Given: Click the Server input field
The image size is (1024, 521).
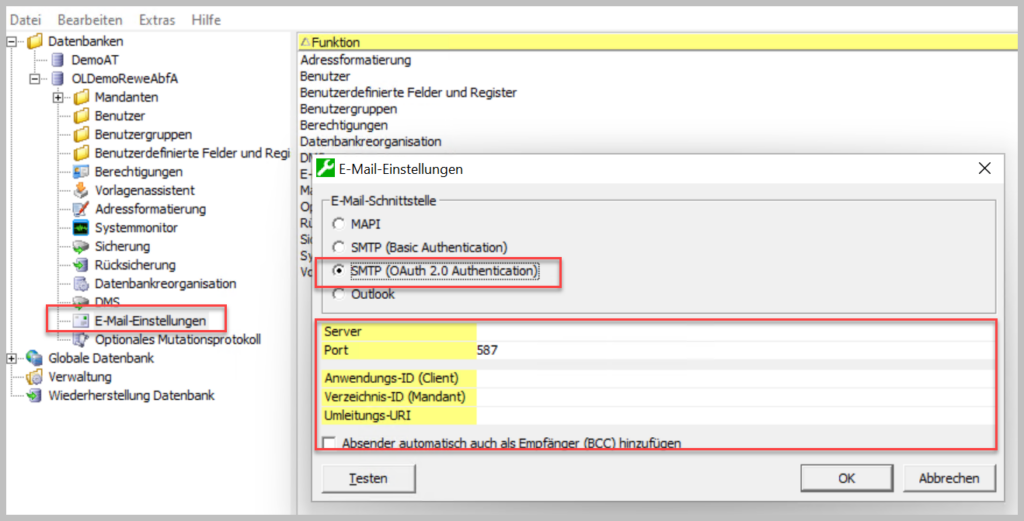Looking at the screenshot, I should tap(735, 331).
